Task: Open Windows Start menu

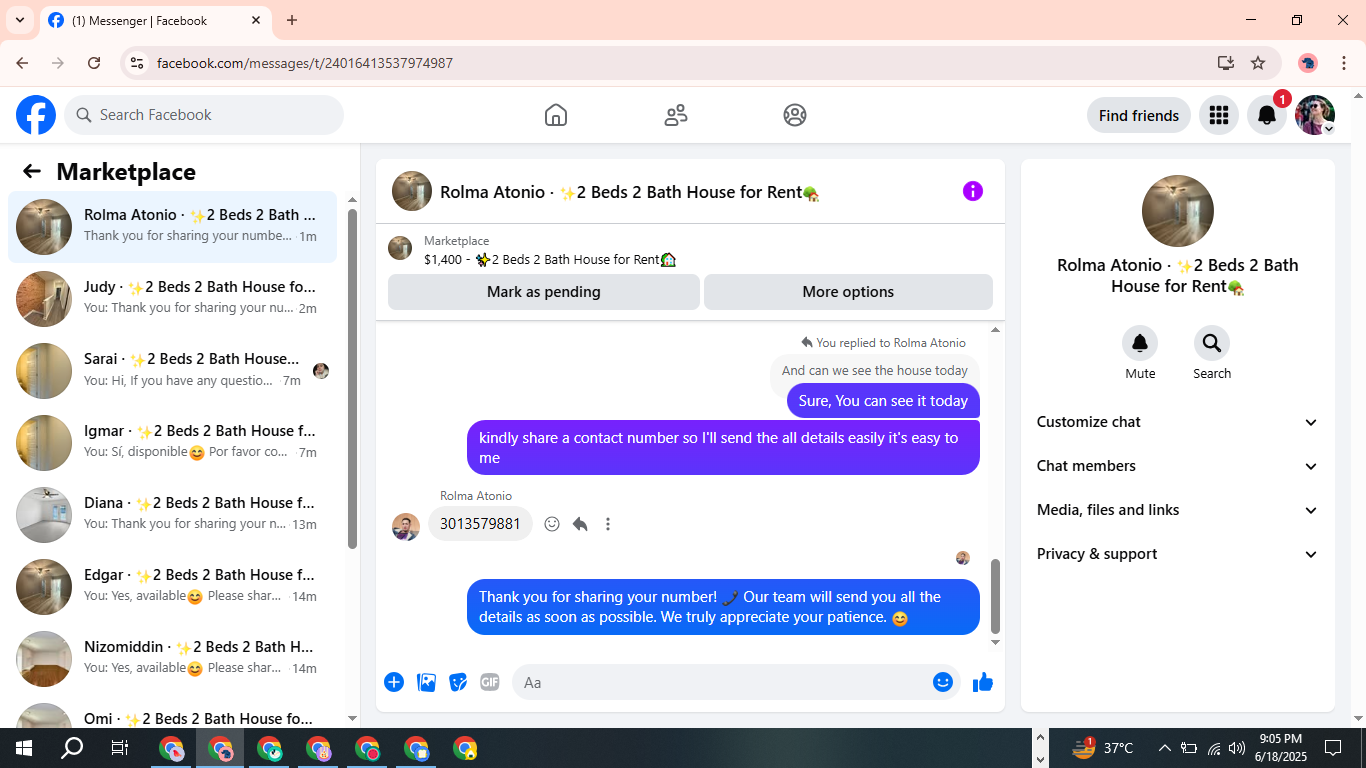Action: (x=24, y=748)
